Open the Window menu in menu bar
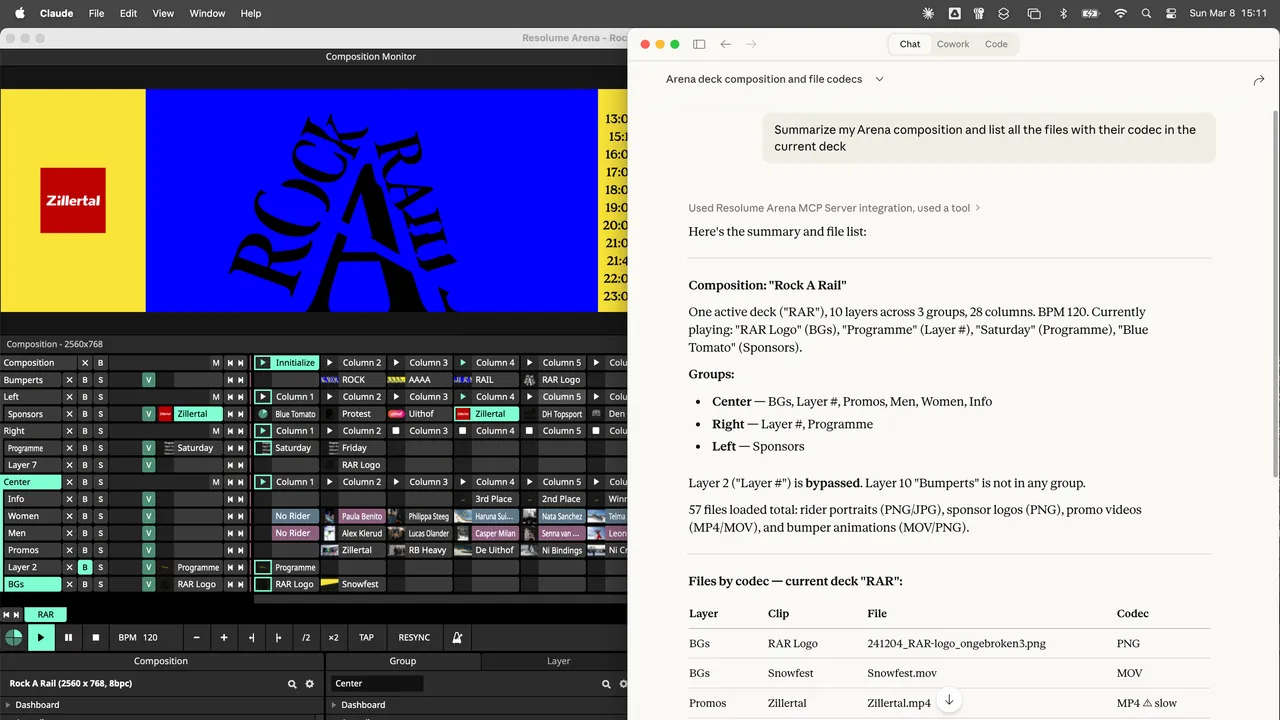The width and height of the screenshot is (1280, 720). 207,13
